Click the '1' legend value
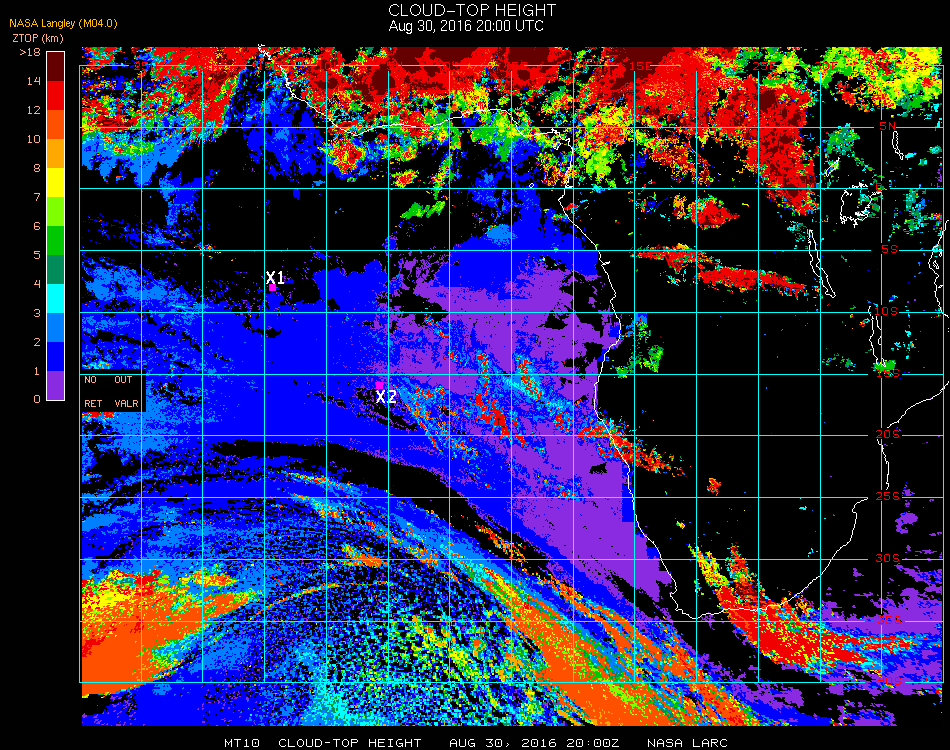The width and height of the screenshot is (950, 750). (37, 371)
